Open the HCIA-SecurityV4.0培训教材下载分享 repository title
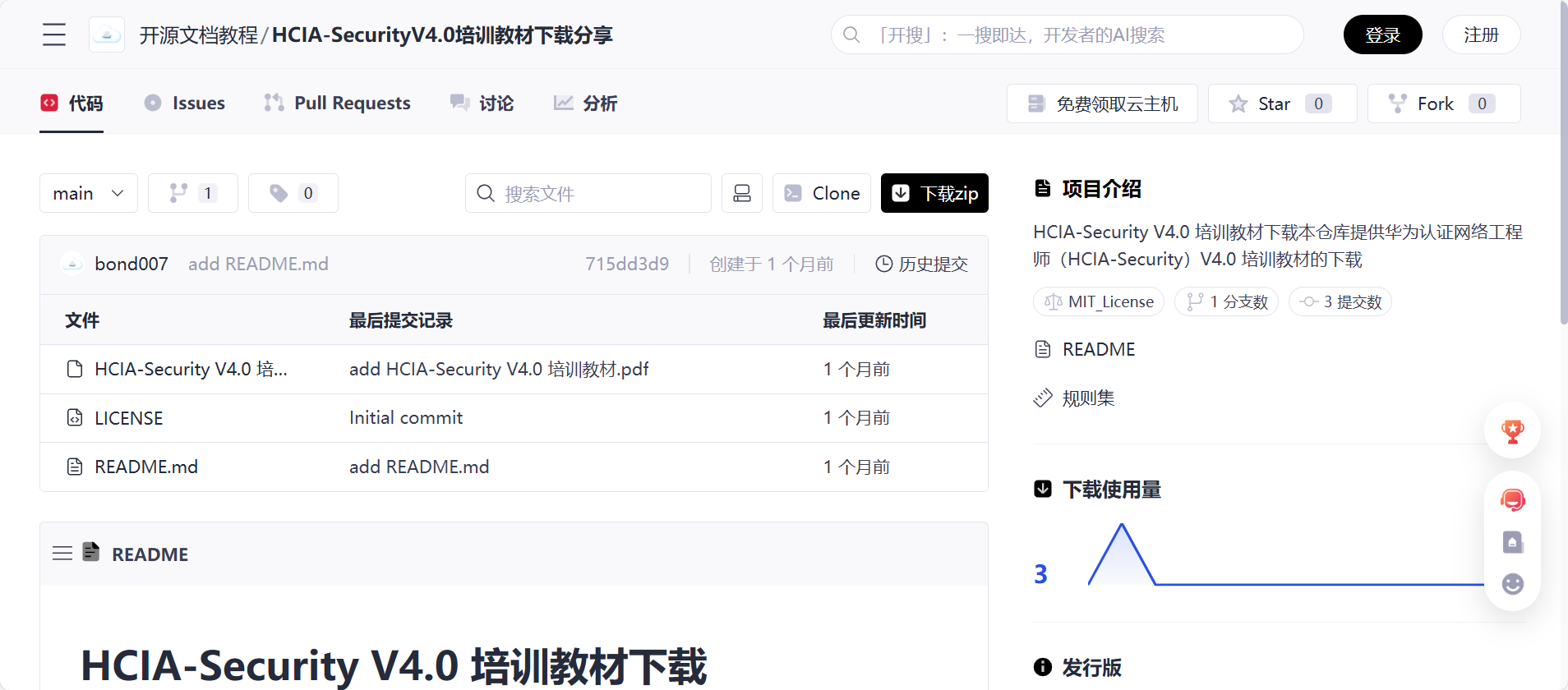 pos(442,35)
